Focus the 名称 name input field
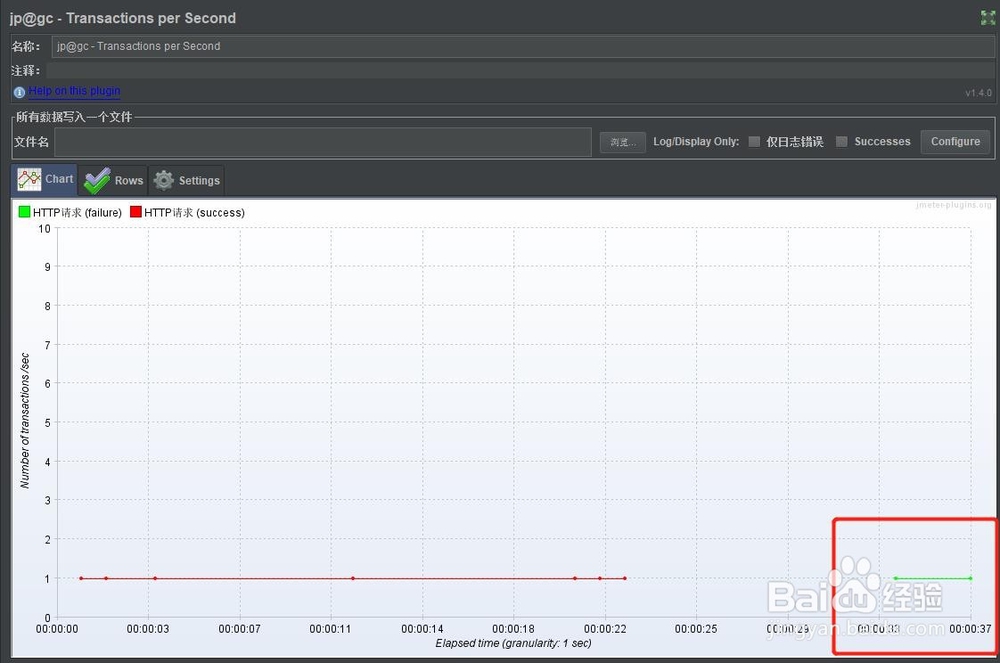The width and height of the screenshot is (1000, 663). (x=522, y=47)
